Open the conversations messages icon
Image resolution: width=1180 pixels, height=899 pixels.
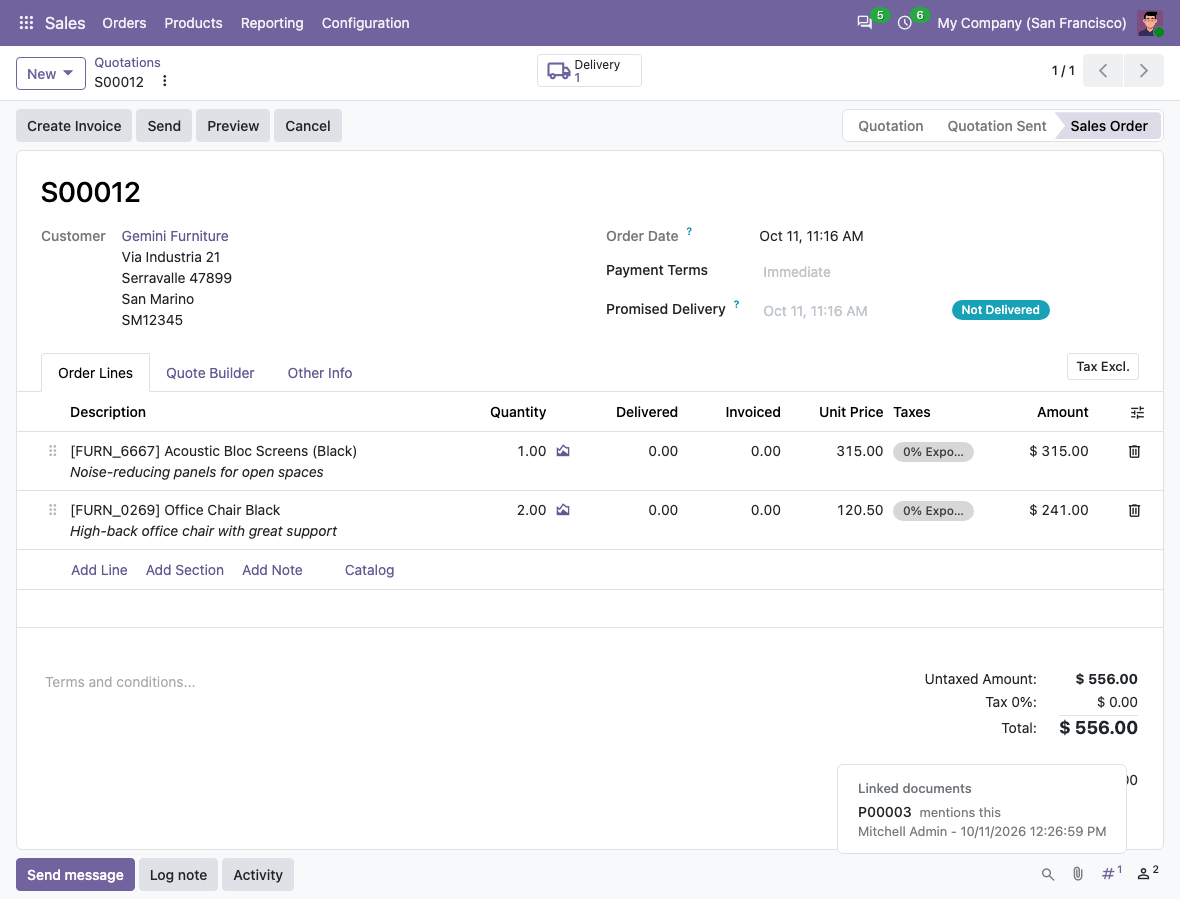(865, 23)
